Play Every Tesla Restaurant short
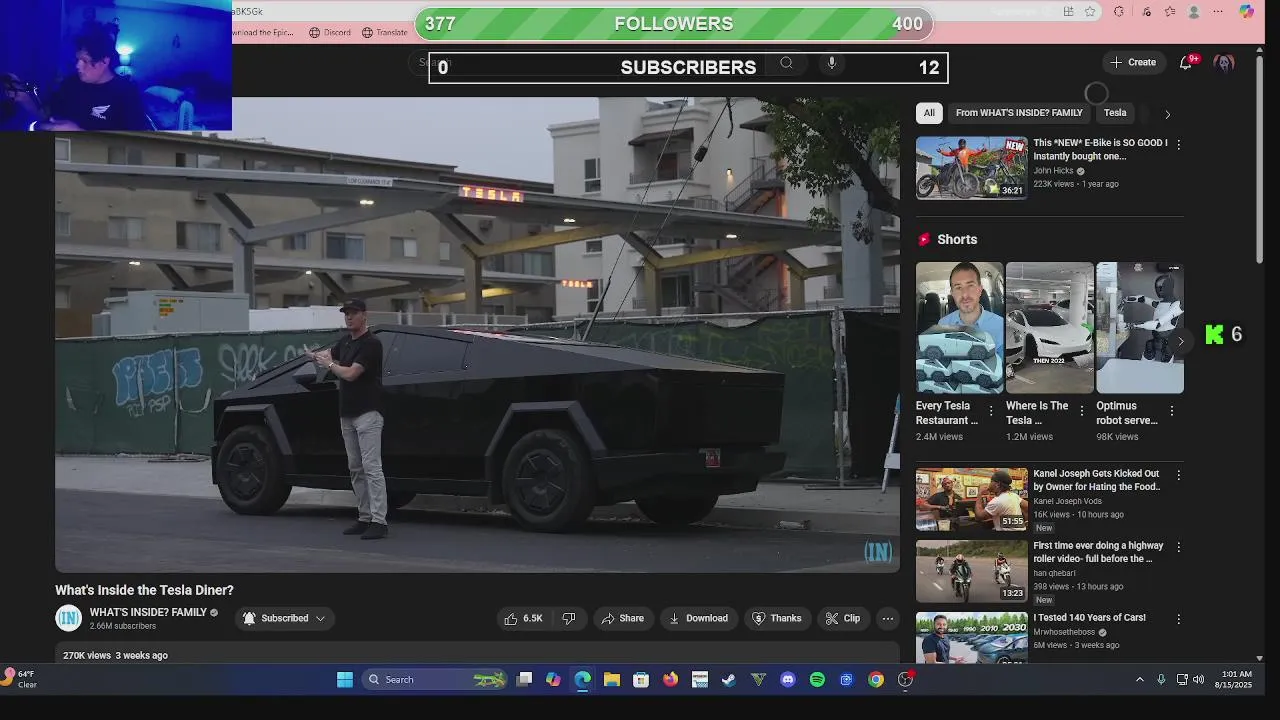The image size is (1280, 720). point(959,328)
